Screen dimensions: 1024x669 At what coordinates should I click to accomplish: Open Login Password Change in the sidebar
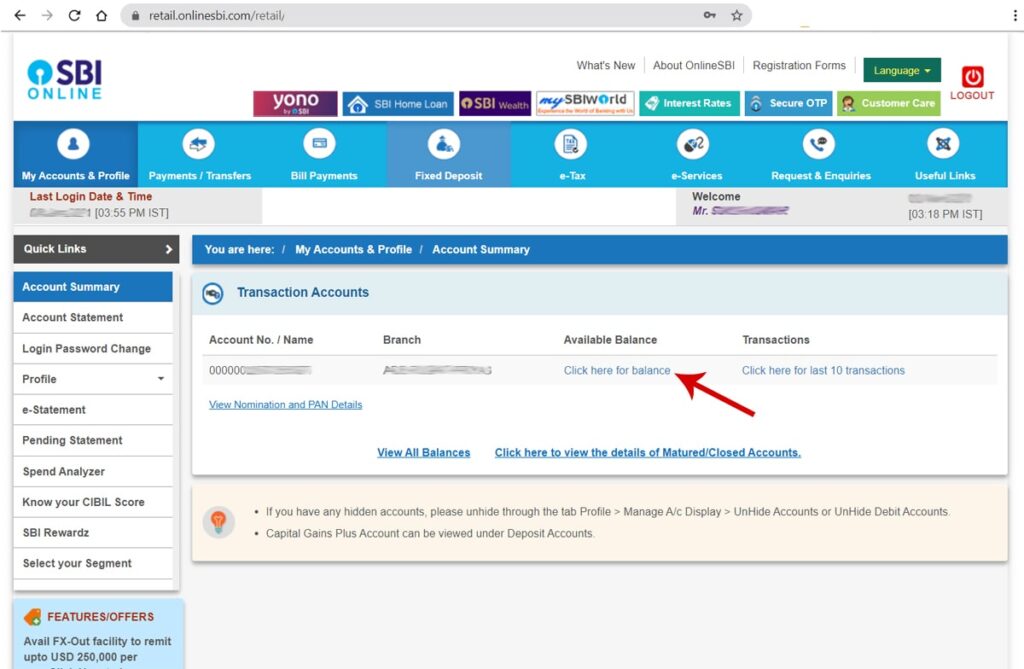[x=93, y=348]
